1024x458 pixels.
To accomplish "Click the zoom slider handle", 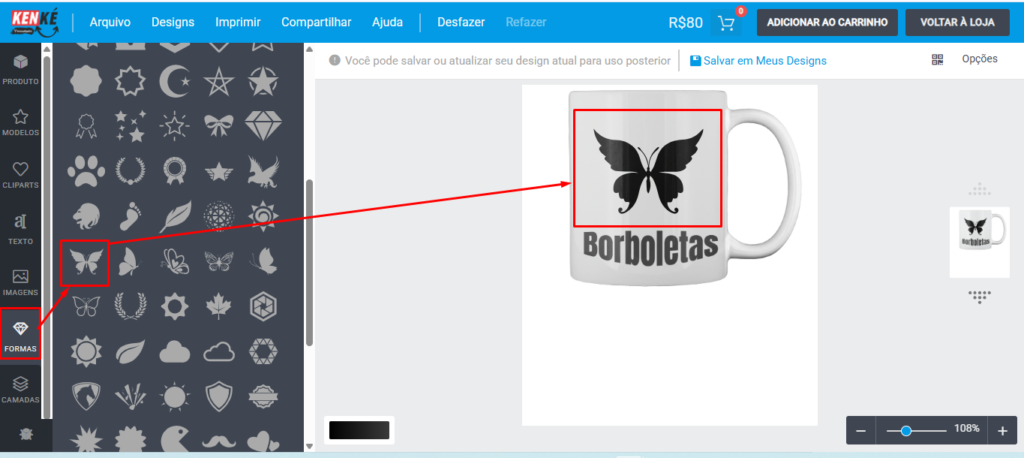I will (906, 430).
